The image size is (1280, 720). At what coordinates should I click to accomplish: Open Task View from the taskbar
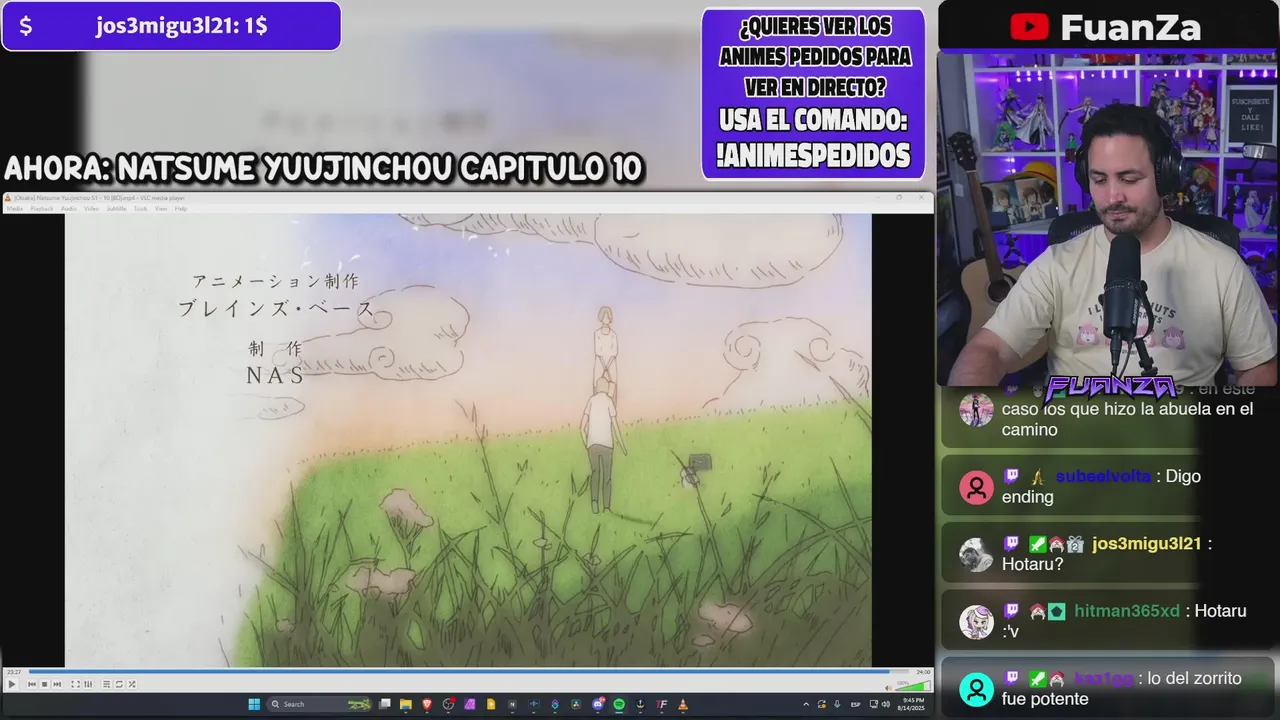(x=385, y=704)
